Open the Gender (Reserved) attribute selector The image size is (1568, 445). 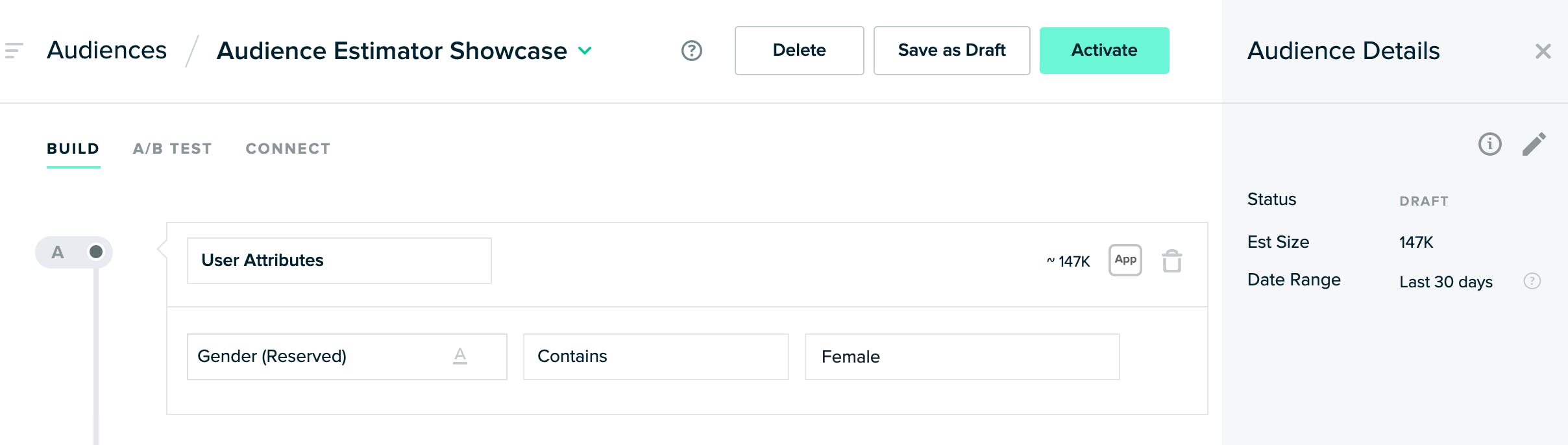pyautogui.click(x=318, y=357)
